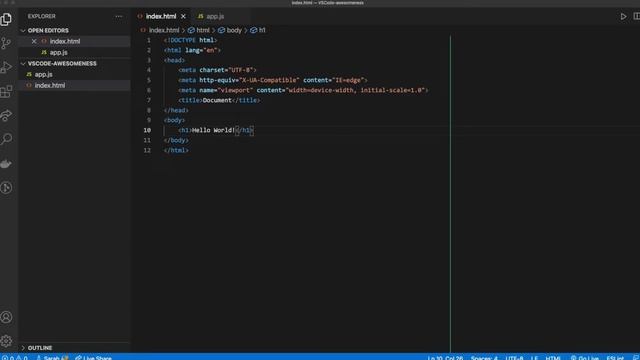This screenshot has width=640, height=360.
Task: Click the closing </html> tag on line 12
Action: pos(176,150)
